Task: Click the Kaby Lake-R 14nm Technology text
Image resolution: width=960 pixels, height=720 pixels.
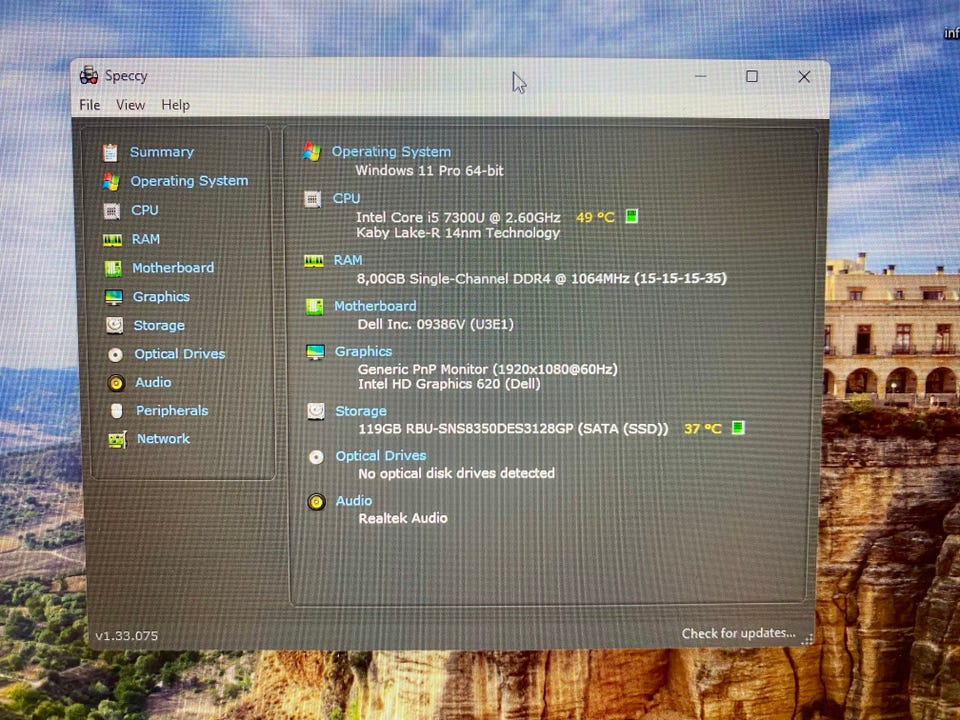Action: [x=458, y=233]
